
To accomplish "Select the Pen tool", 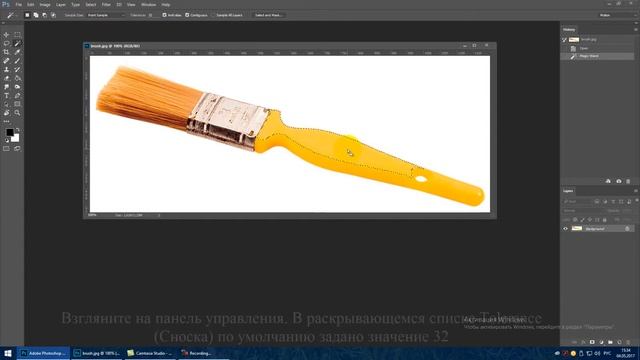I will [17, 96].
